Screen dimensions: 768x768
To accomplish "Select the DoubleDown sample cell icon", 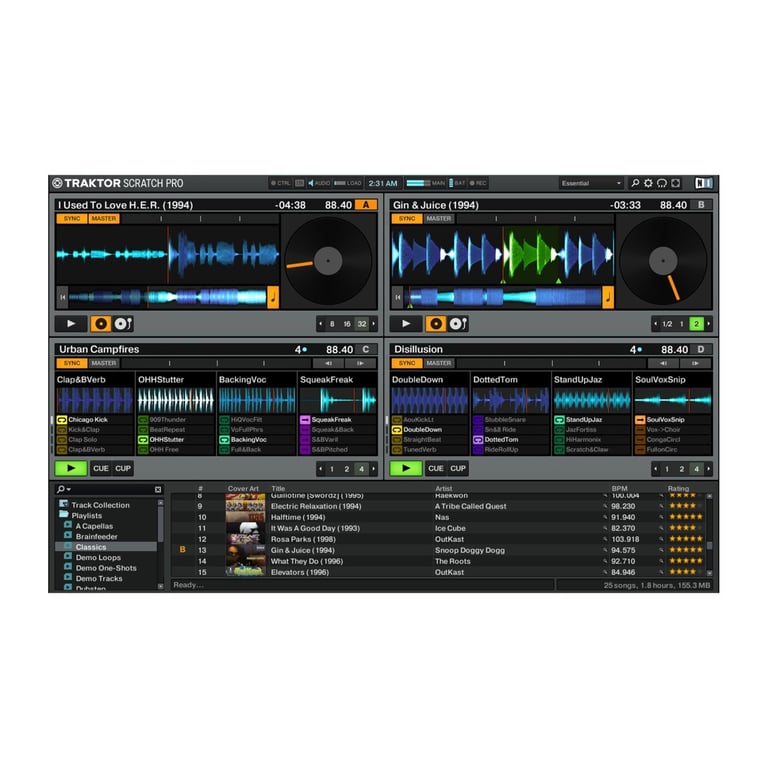I will tap(397, 430).
